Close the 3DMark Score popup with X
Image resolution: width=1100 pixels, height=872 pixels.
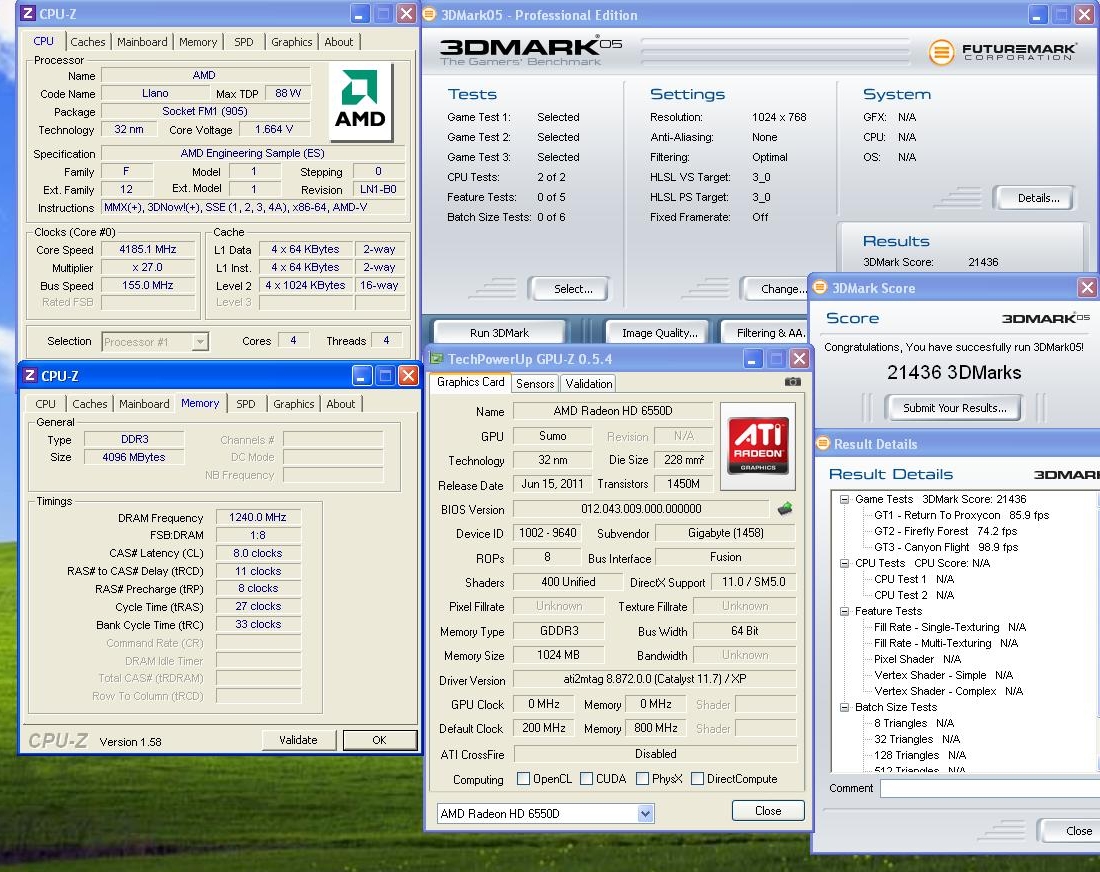click(1087, 287)
